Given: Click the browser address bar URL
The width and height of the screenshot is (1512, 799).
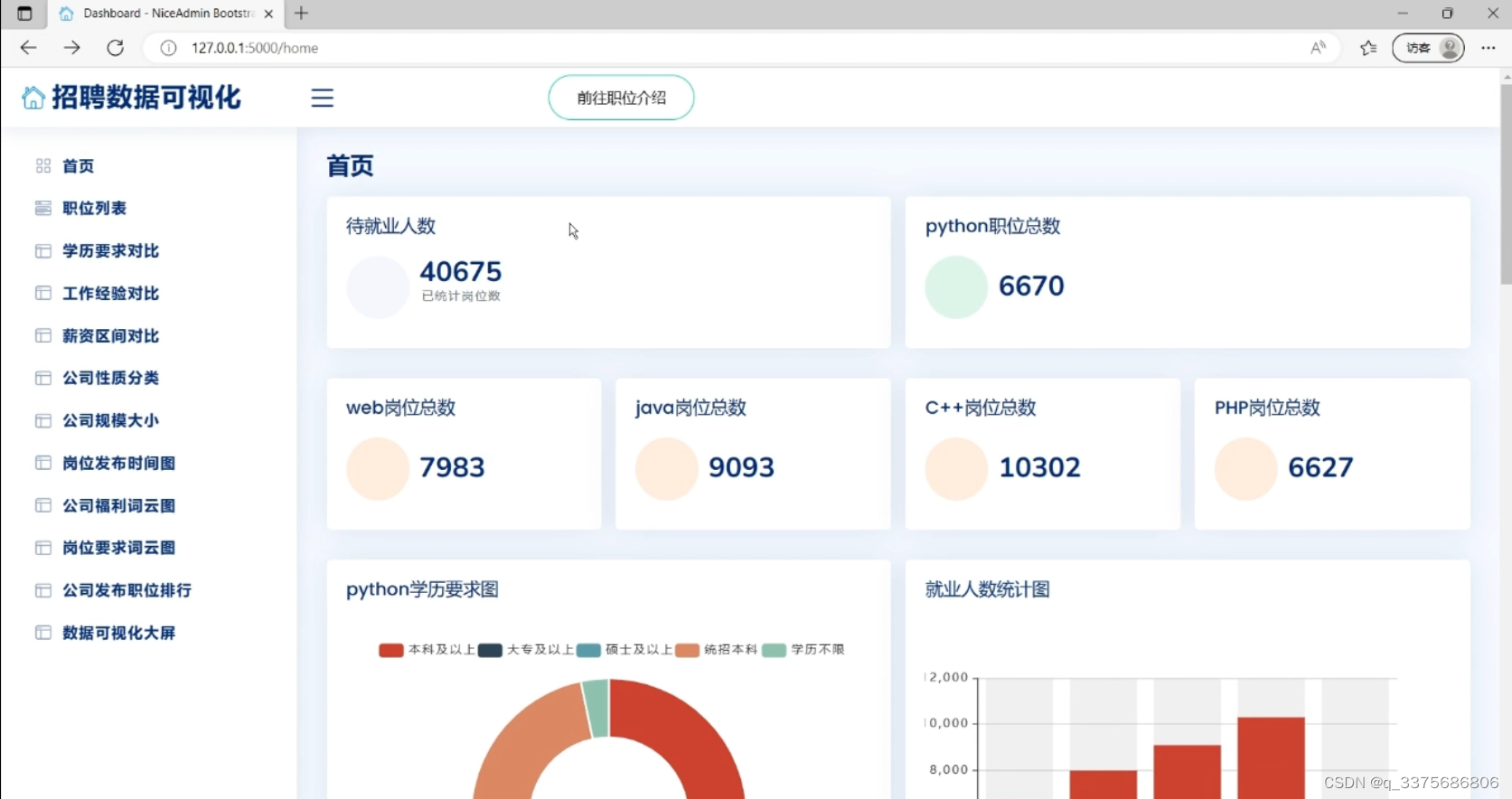Looking at the screenshot, I should (x=255, y=48).
